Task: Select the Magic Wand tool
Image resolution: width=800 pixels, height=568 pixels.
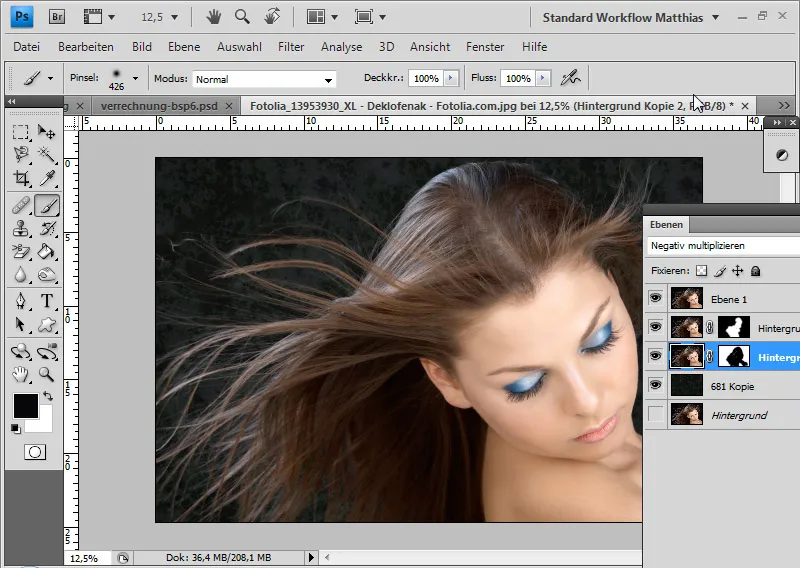Action: [x=46, y=154]
